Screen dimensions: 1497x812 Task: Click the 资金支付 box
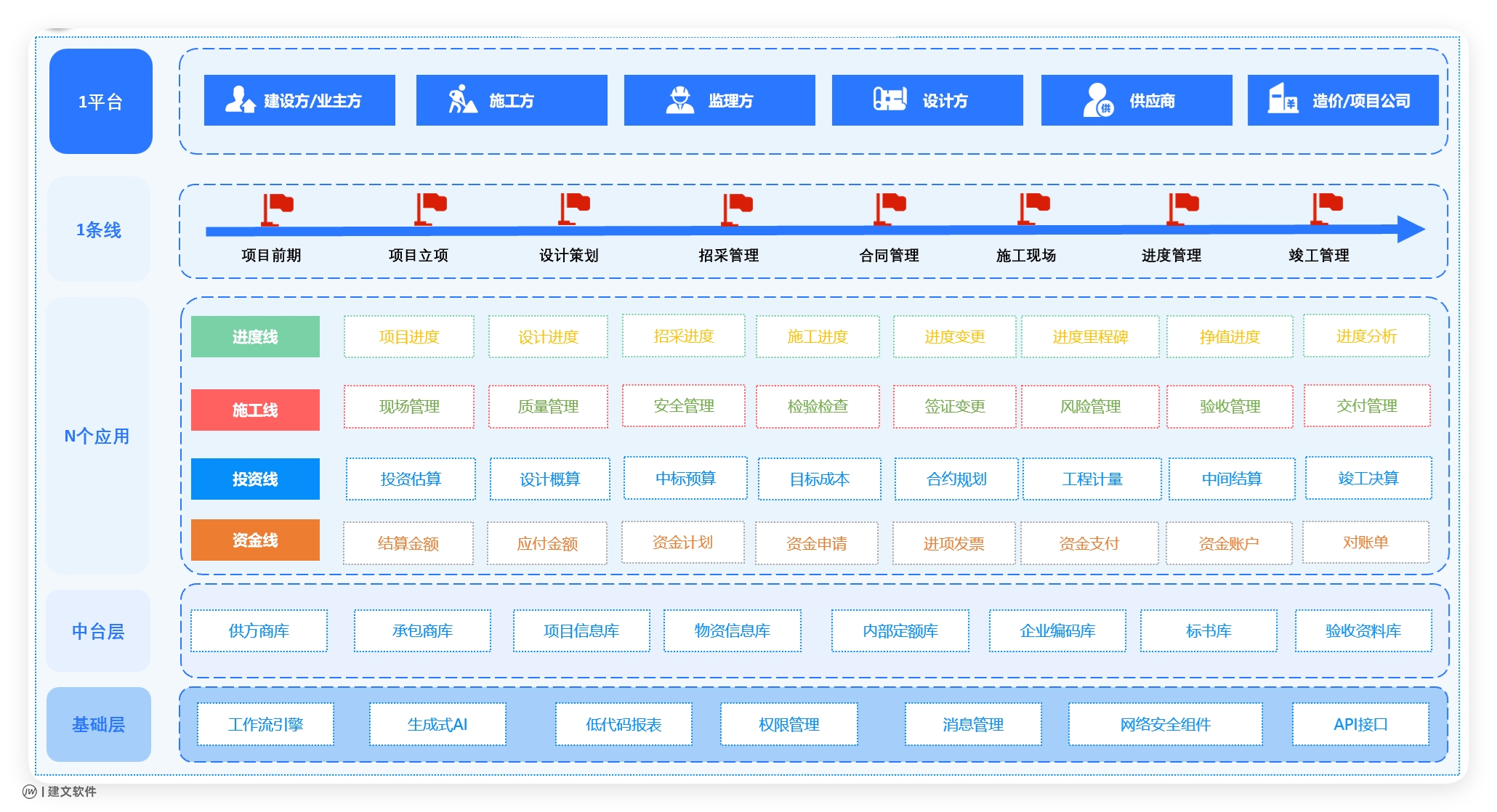[x=1089, y=543]
